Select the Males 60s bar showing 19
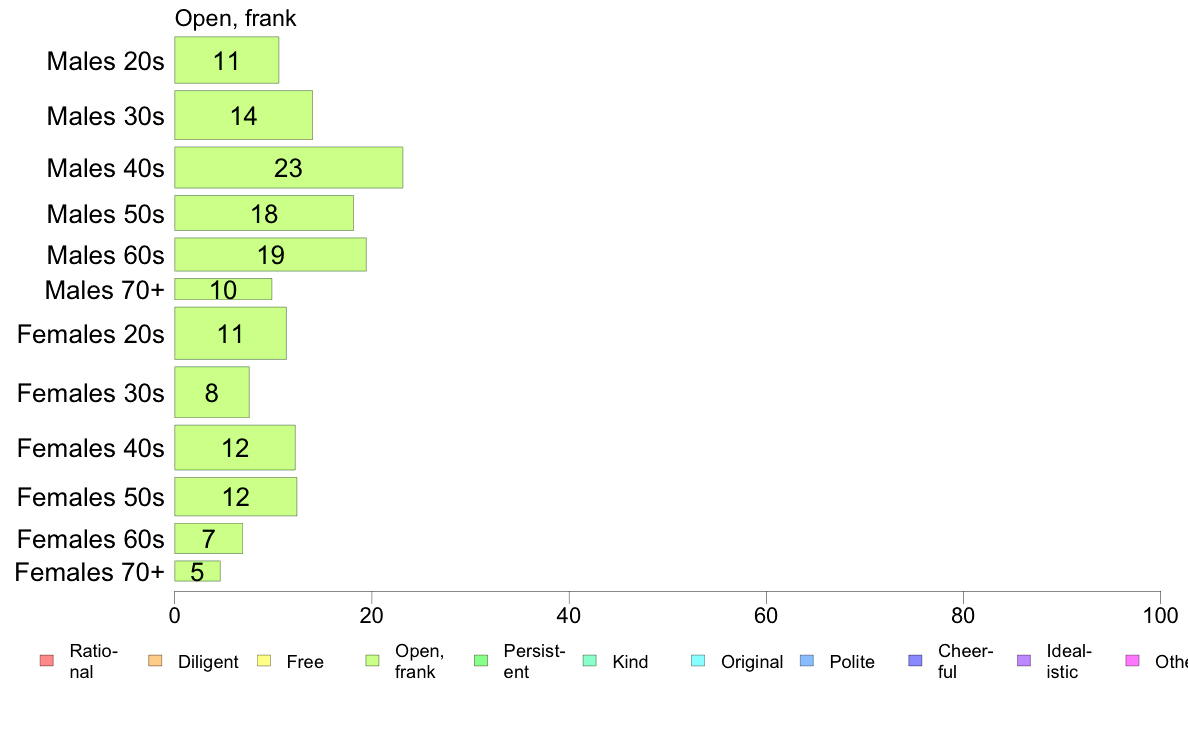Viewport: 1188px width, 736px height. [270, 255]
